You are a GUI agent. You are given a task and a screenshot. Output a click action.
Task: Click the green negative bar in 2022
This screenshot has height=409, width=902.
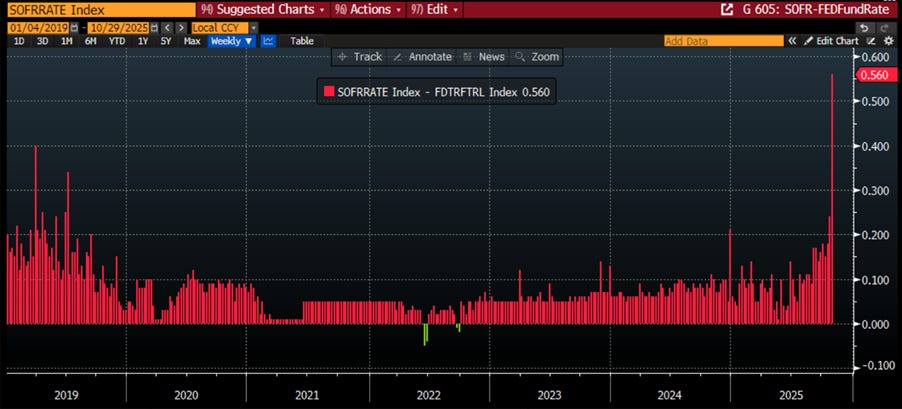pos(425,334)
